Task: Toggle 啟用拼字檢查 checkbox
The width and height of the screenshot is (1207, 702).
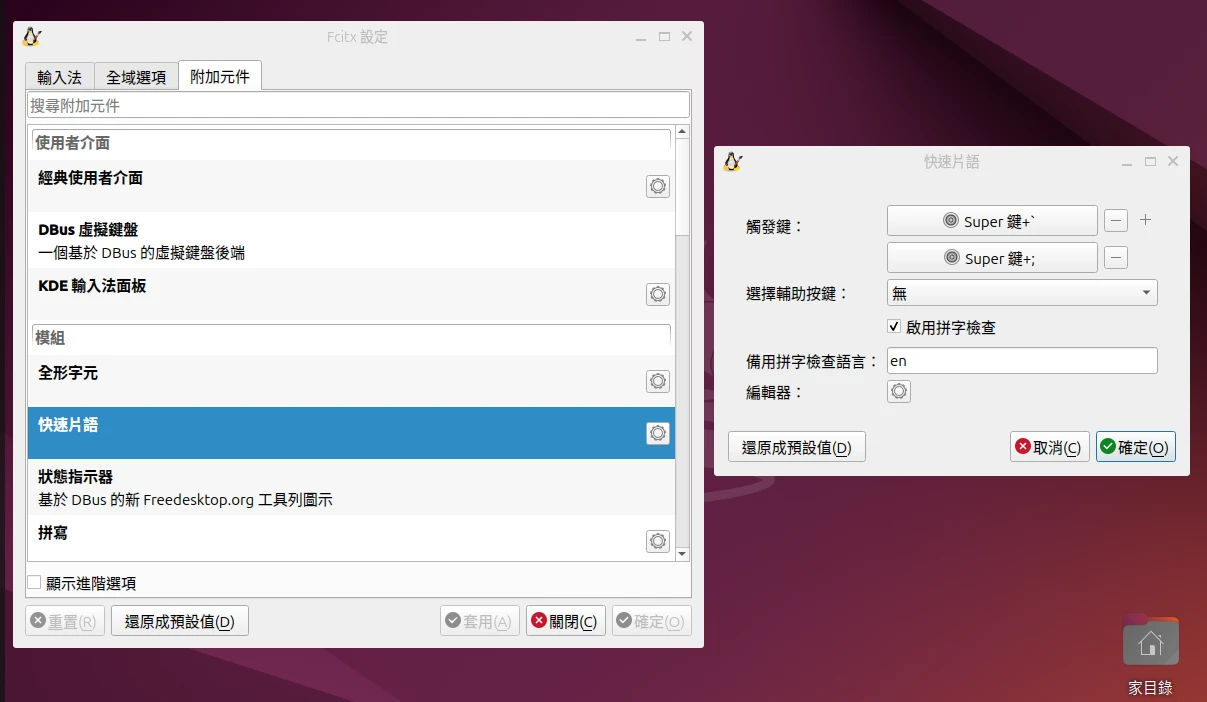Action: point(895,327)
